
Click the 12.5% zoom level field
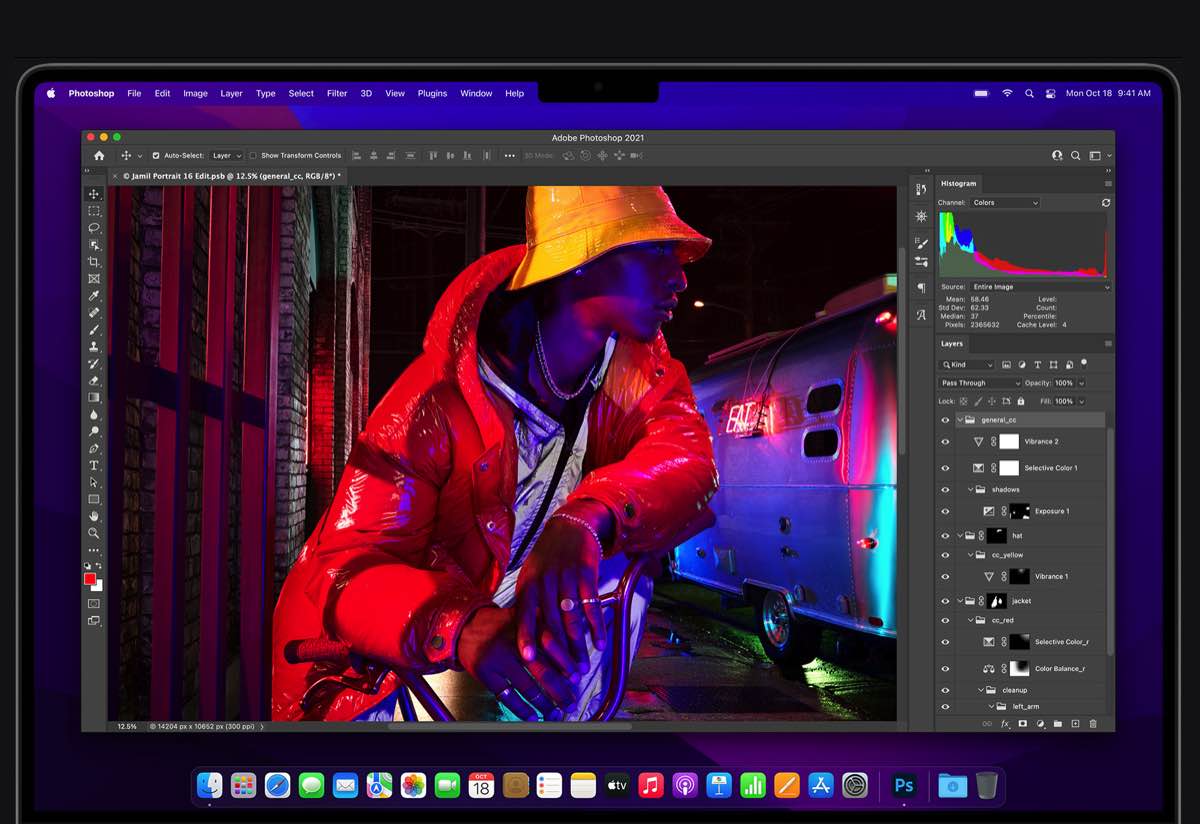click(127, 726)
